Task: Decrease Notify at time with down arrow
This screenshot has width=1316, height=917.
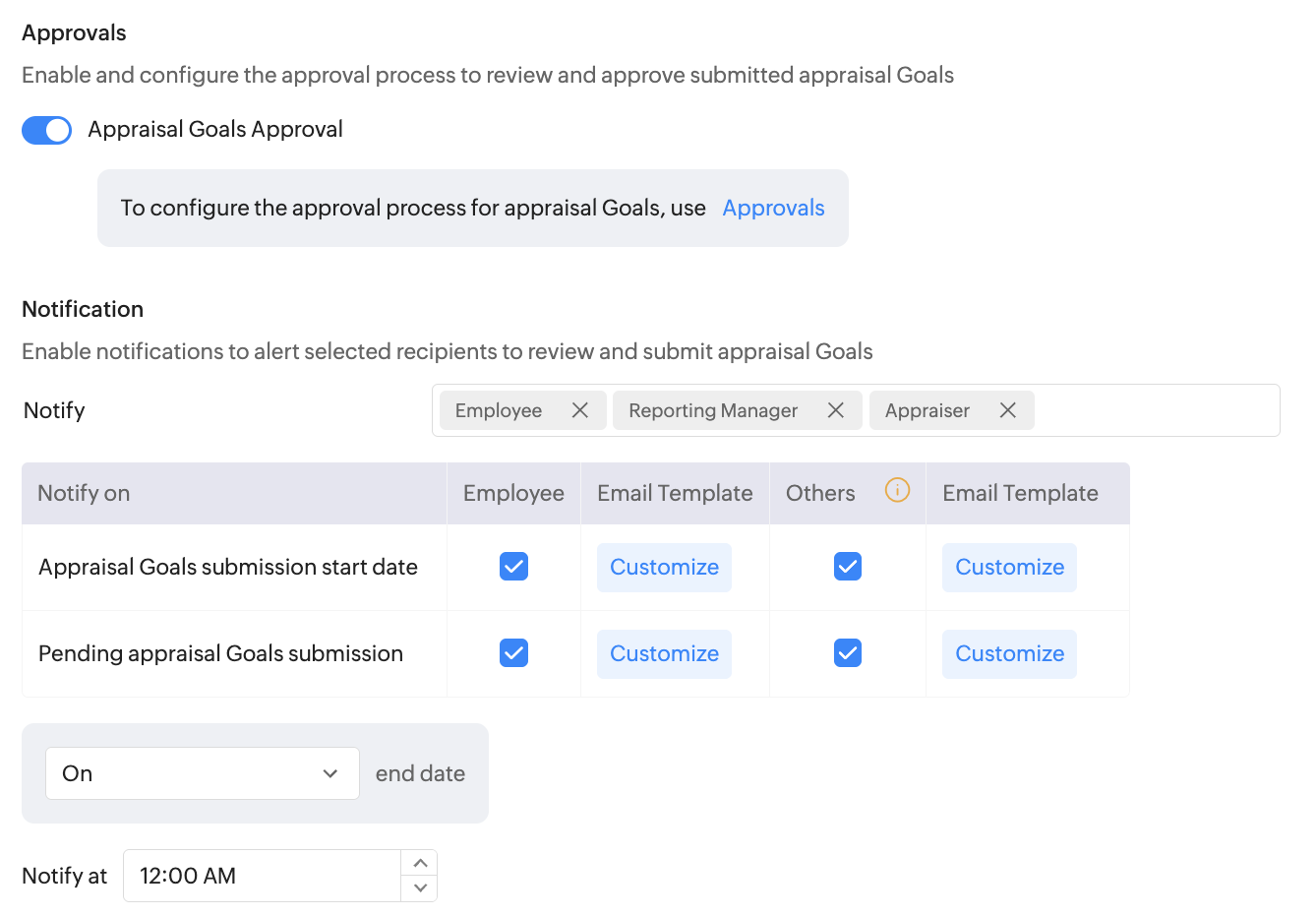Action: [x=420, y=888]
